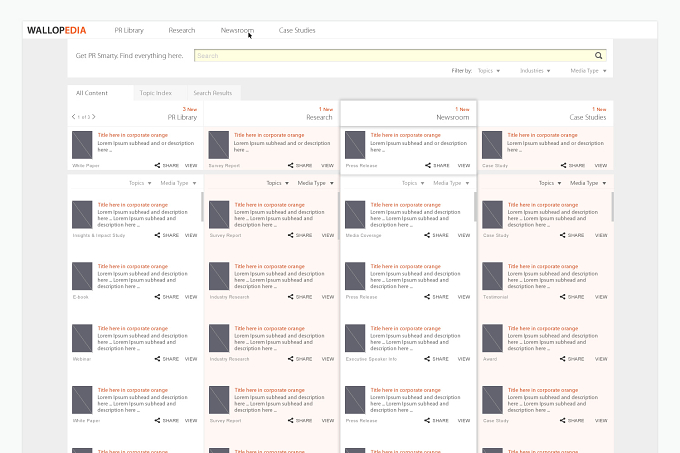
Task: View the Insights & Impact Study item
Action: [x=191, y=235]
